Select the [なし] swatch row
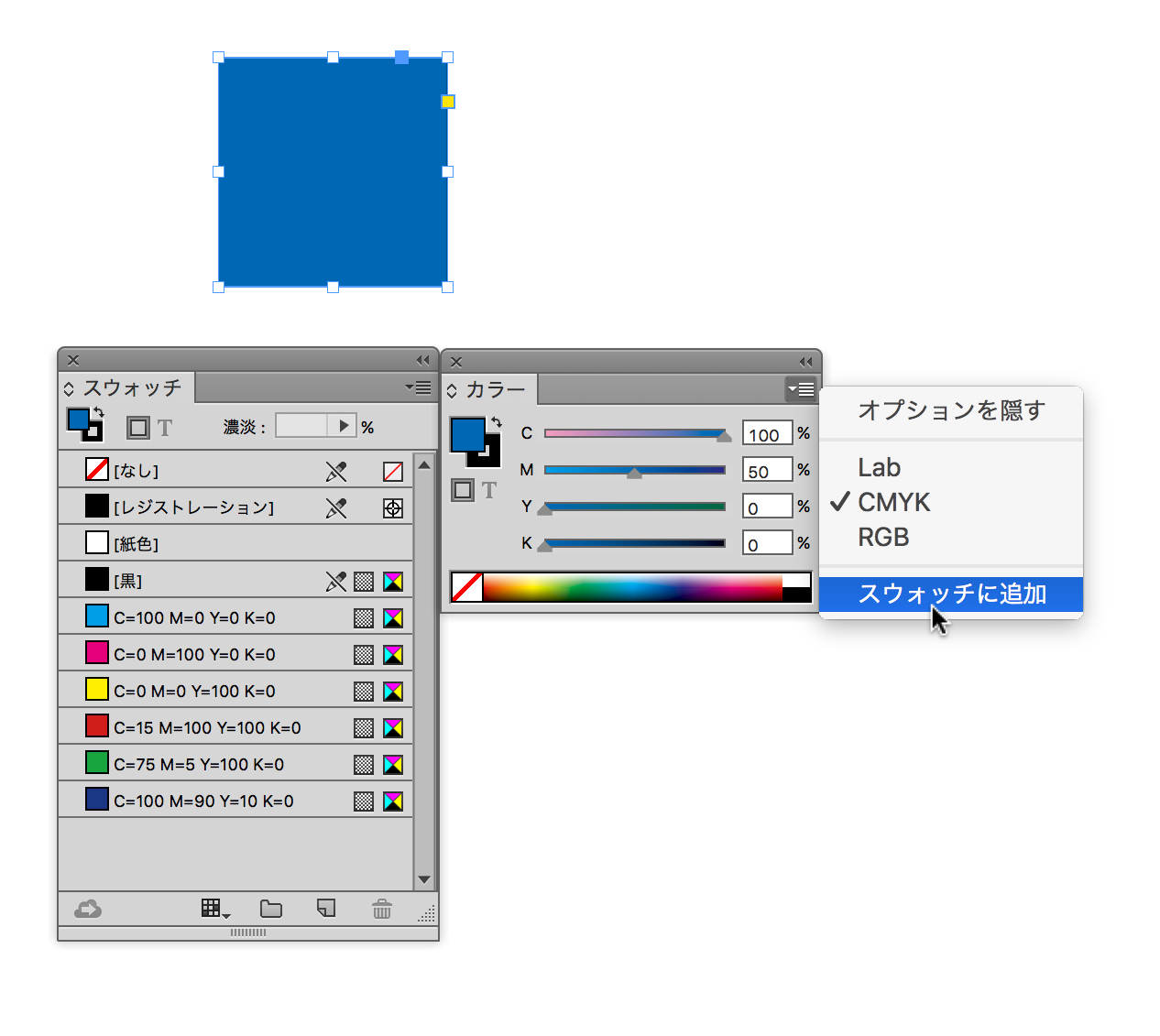Image resolution: width=1160 pixels, height=1036 pixels. coord(235,470)
